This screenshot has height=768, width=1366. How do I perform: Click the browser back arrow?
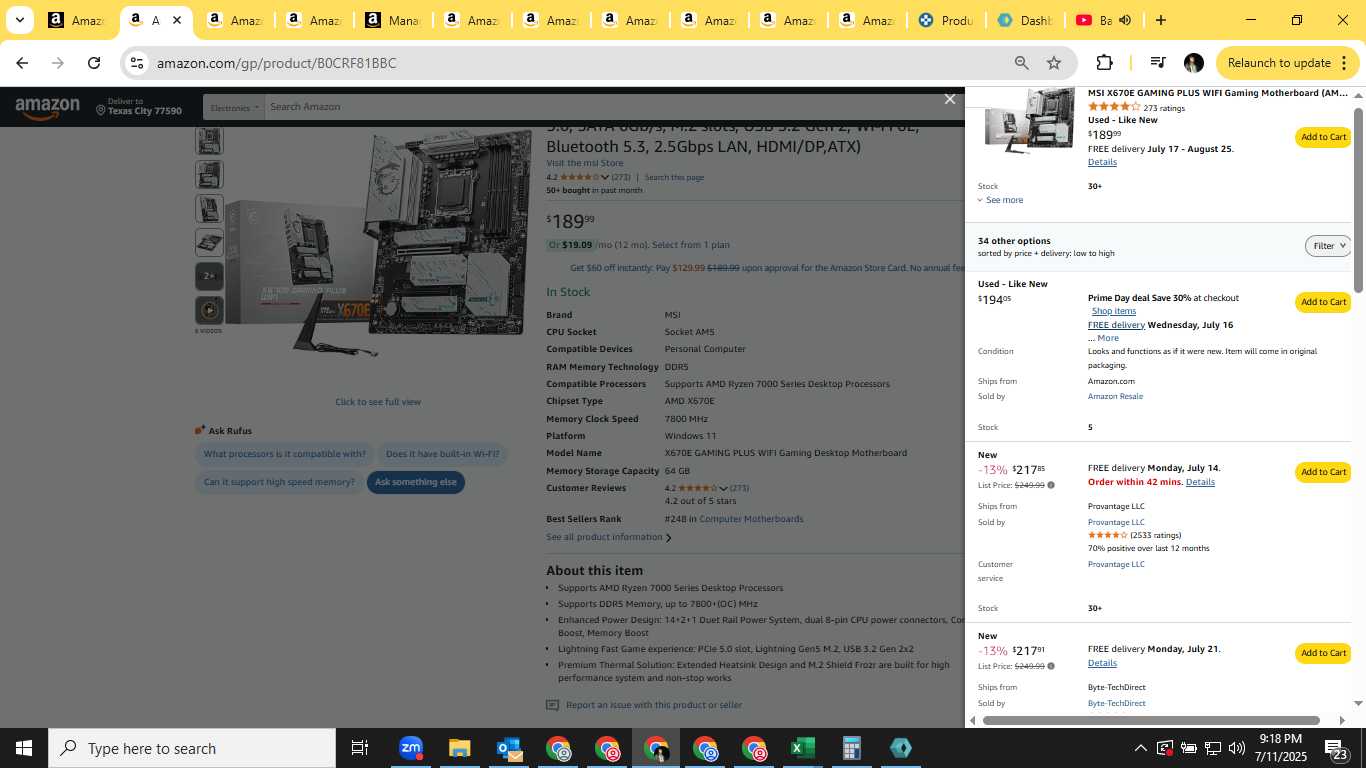point(22,63)
